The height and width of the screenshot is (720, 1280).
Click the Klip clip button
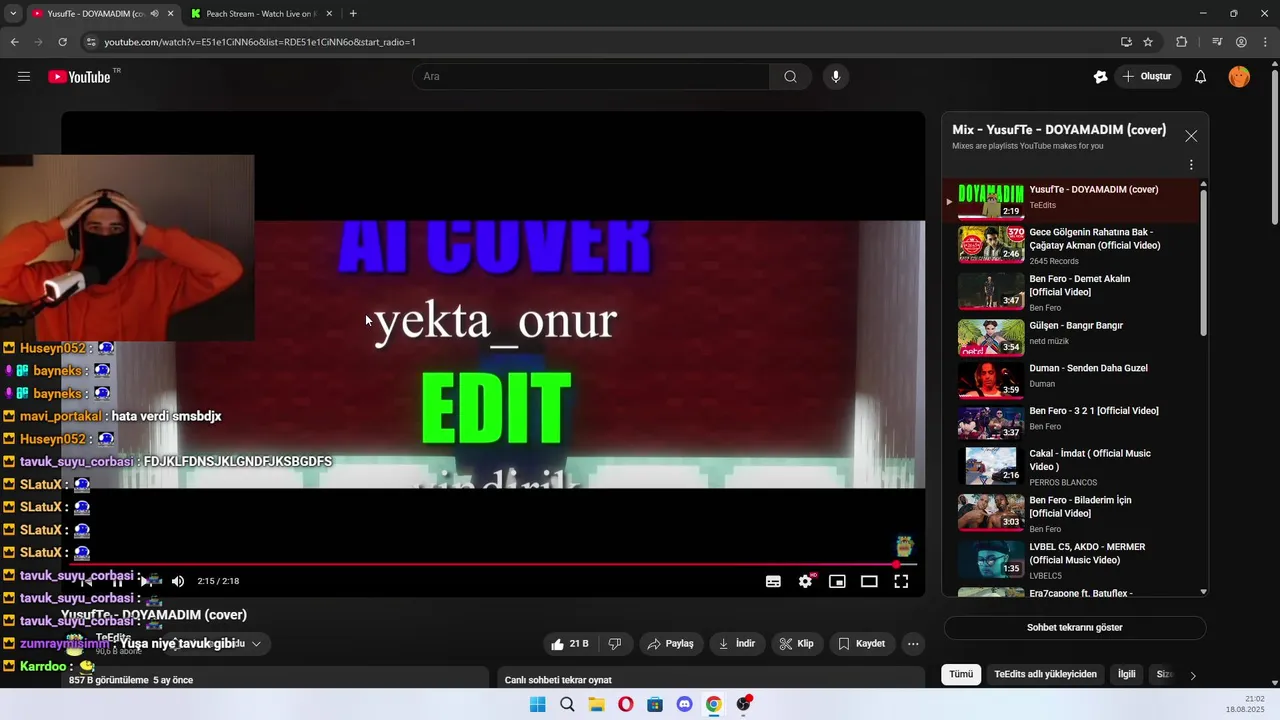tap(797, 644)
